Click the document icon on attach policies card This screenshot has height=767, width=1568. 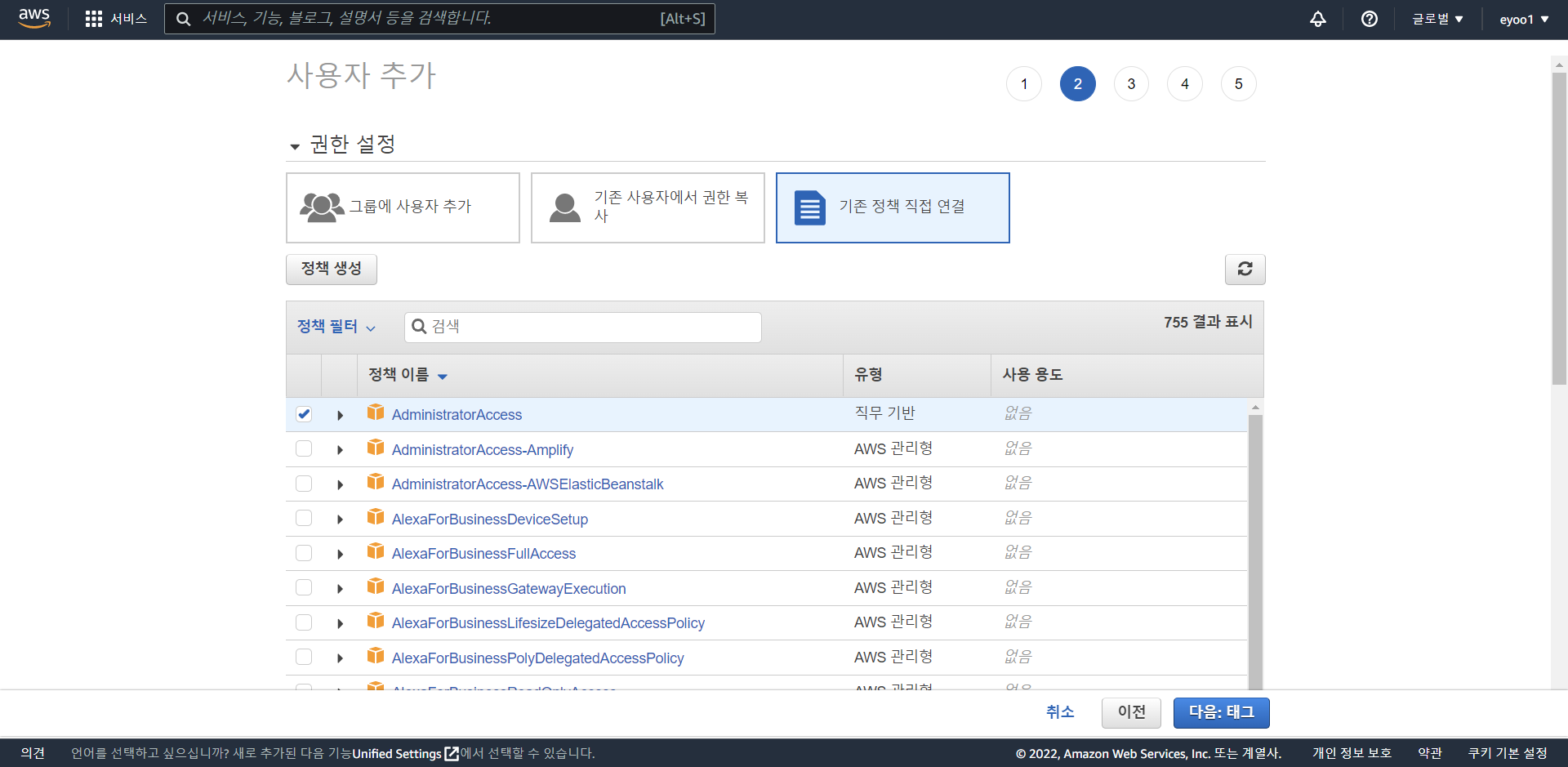click(x=810, y=207)
